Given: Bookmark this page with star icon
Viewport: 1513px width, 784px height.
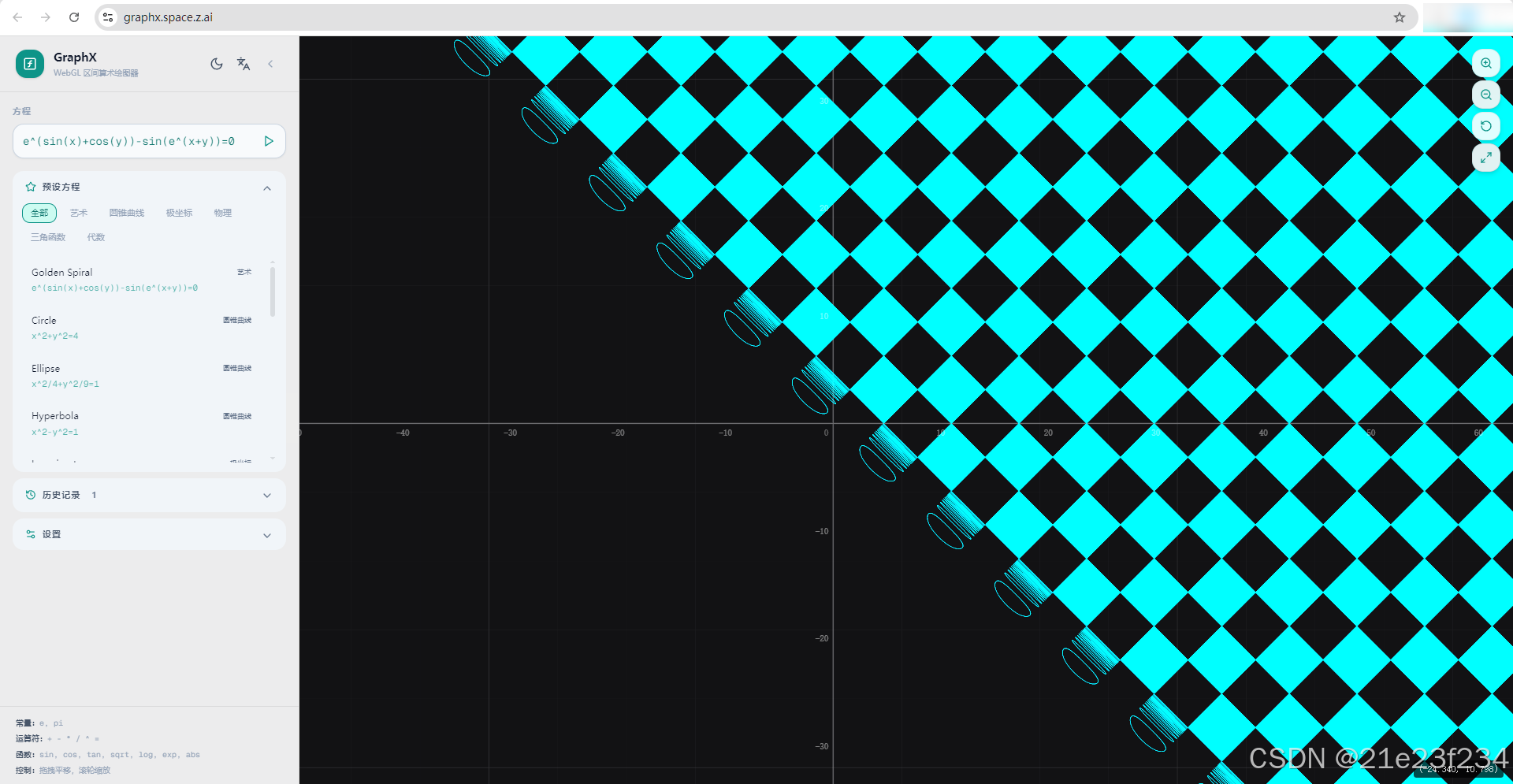Looking at the screenshot, I should click(x=1400, y=17).
